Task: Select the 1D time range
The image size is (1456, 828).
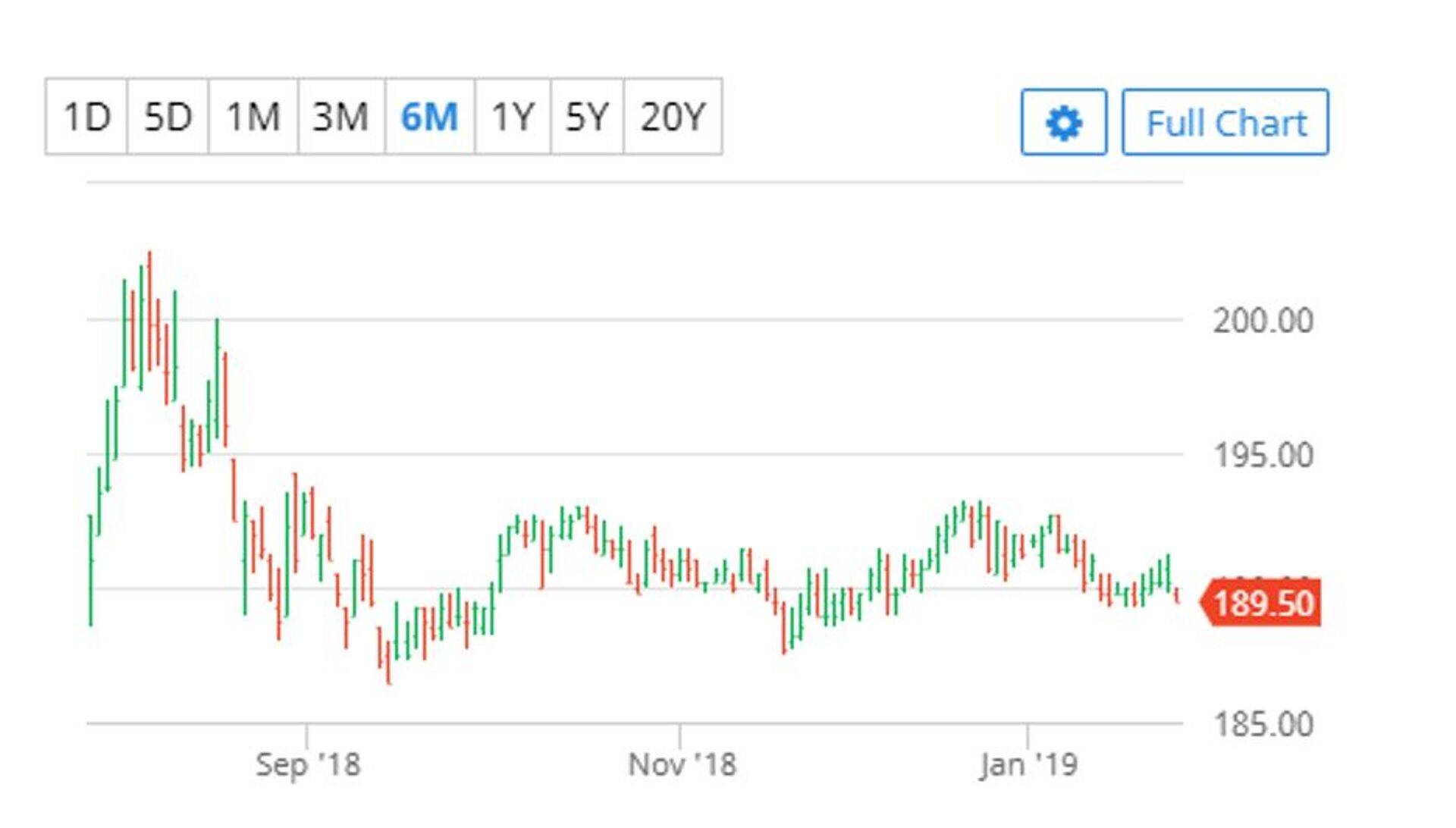Action: point(86,118)
